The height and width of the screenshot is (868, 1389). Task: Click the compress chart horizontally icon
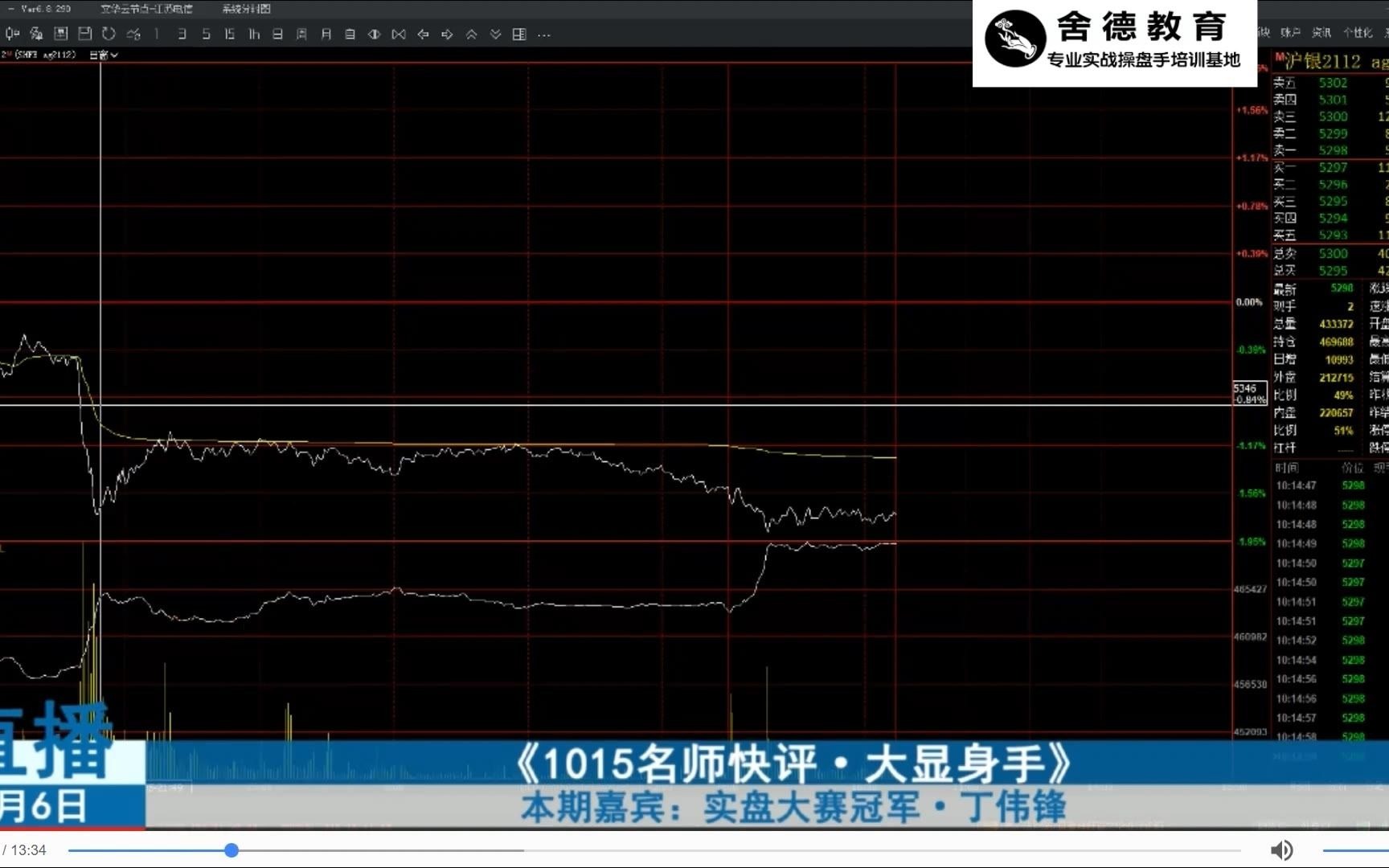(374, 34)
